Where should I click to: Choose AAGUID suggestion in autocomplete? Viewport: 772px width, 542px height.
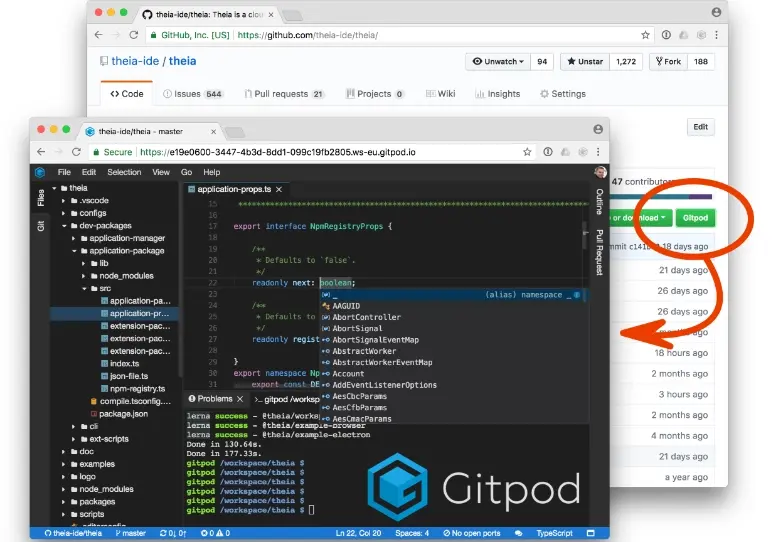[x=346, y=306]
